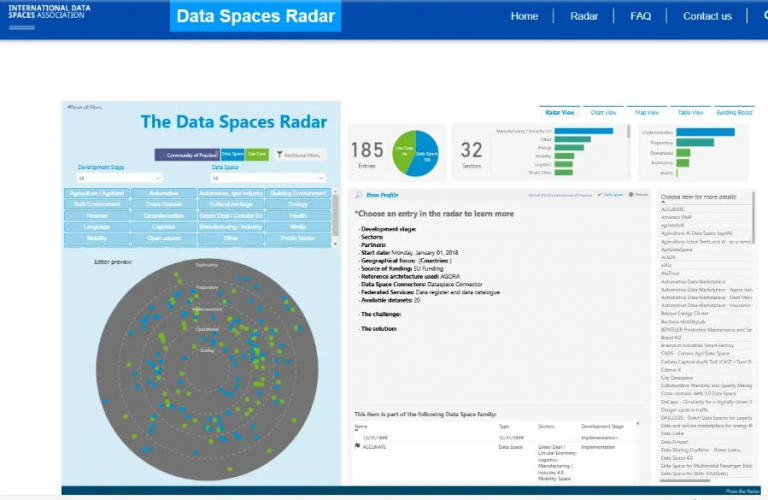Click the blue Data Space pie slice
The width and height of the screenshot is (768, 500).
(426, 154)
